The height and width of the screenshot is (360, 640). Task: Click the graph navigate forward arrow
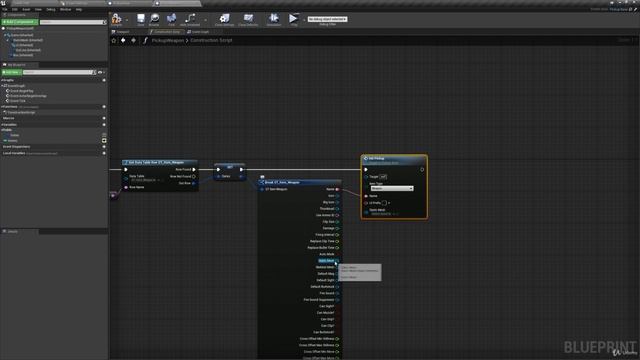(x=133, y=40)
